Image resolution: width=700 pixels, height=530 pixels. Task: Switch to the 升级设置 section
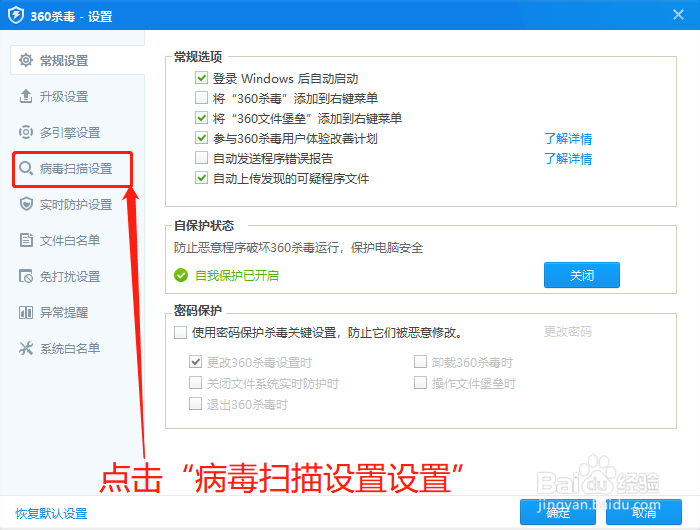pyautogui.click(x=64, y=96)
